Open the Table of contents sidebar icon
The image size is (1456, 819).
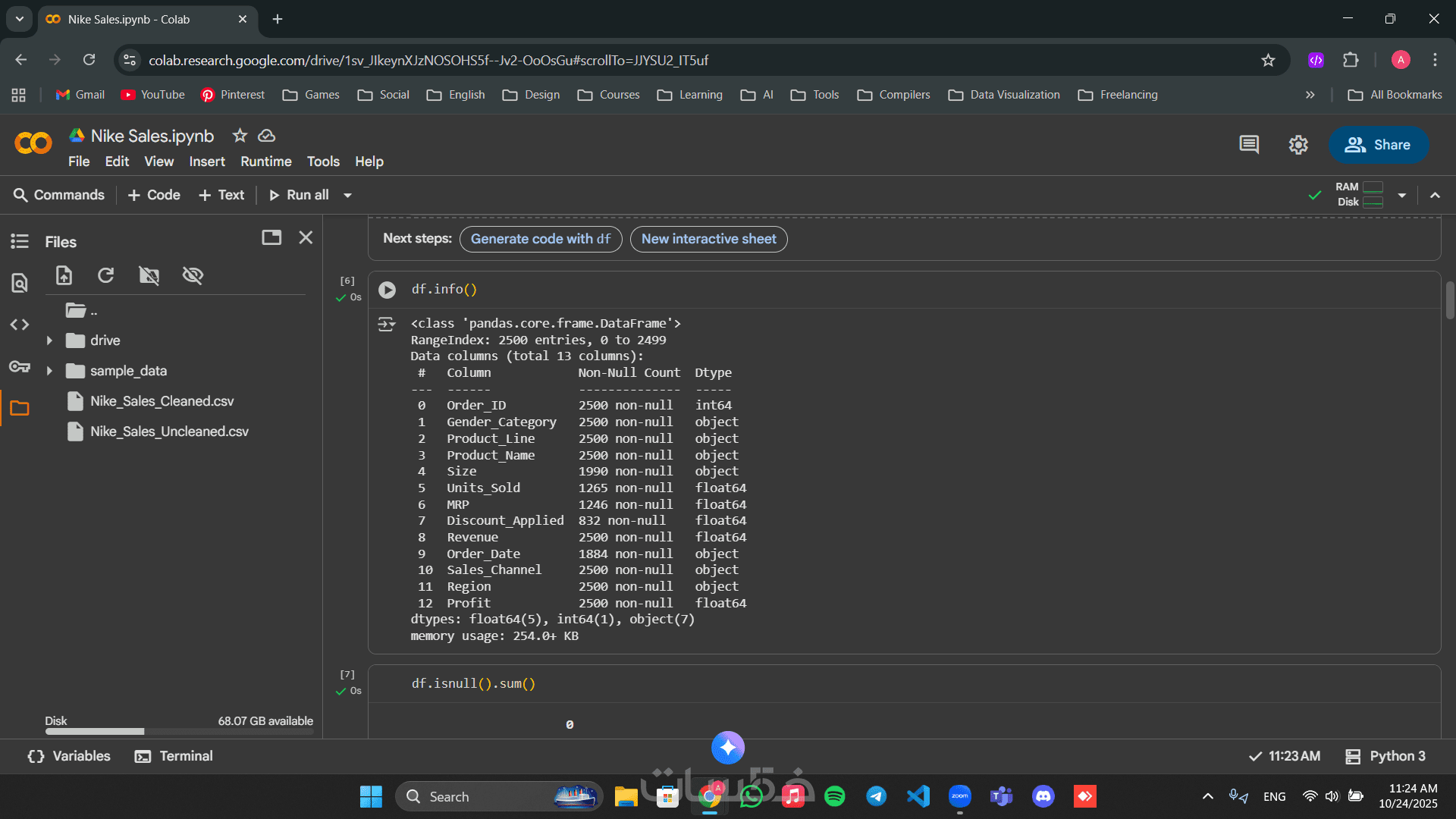[20, 241]
